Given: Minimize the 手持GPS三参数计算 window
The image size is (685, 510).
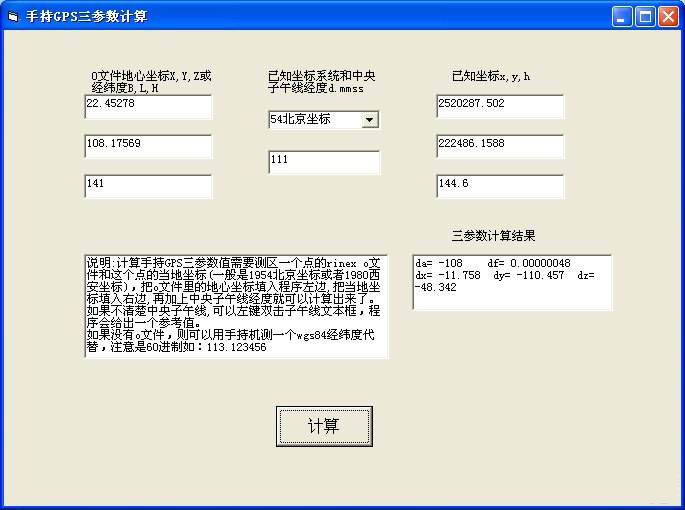Looking at the screenshot, I should click(x=623, y=16).
